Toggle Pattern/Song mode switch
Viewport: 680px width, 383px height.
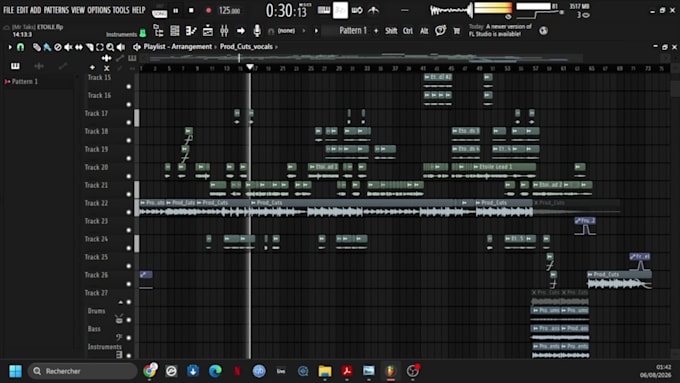(x=159, y=12)
